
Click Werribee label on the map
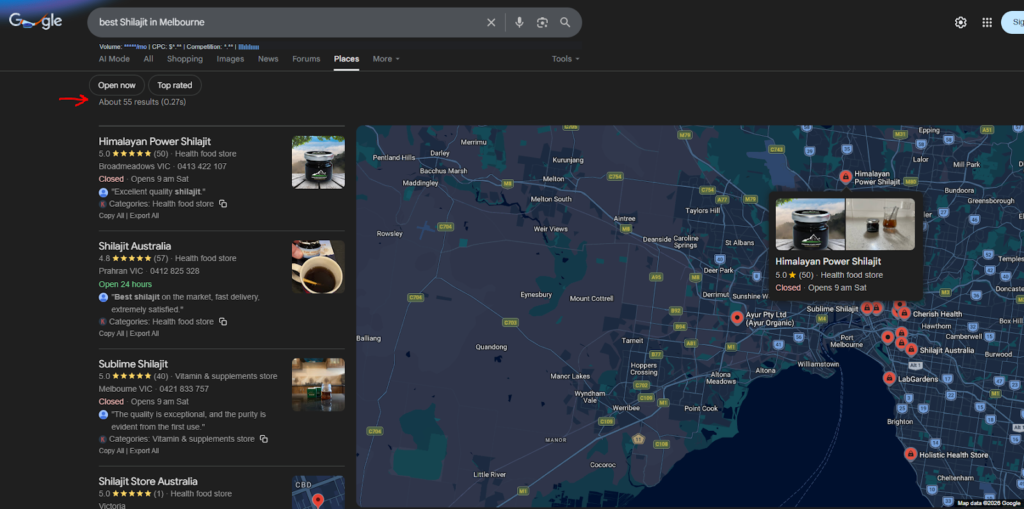click(x=627, y=407)
